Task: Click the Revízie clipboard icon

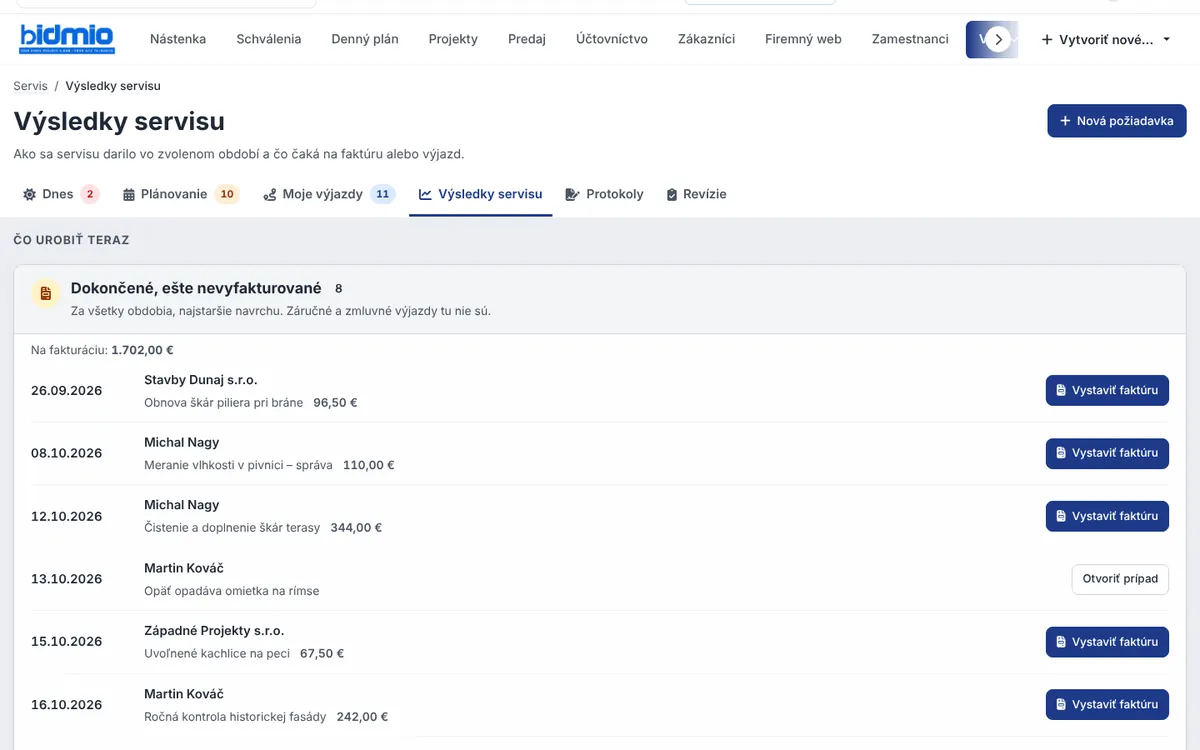Action: [672, 195]
